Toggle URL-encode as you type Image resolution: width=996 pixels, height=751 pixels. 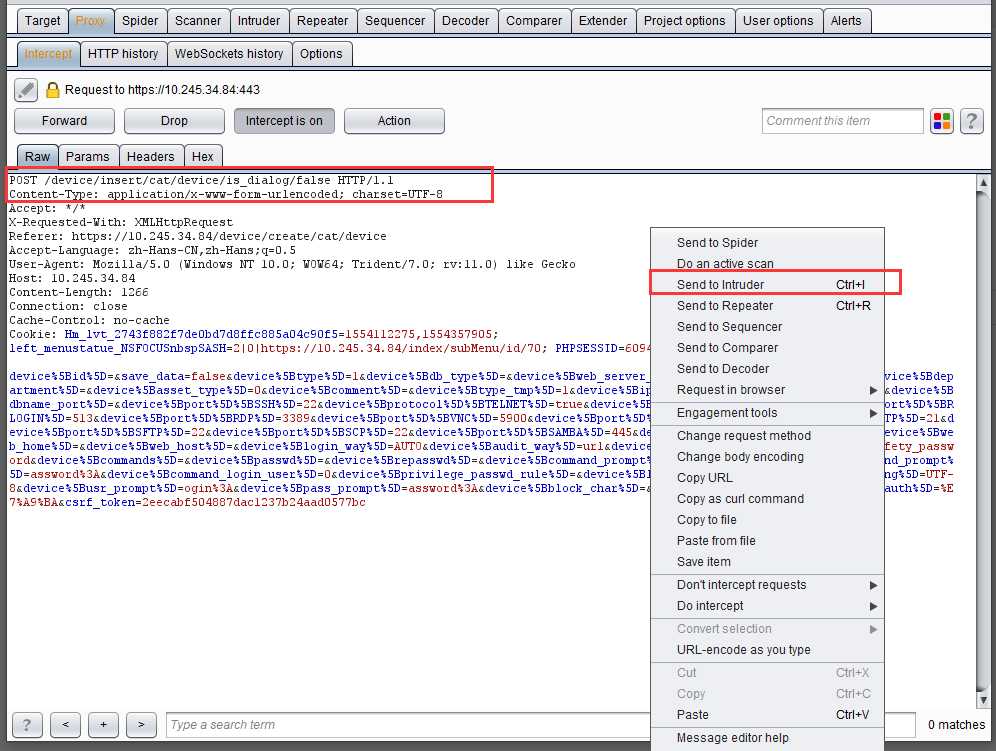point(767,650)
